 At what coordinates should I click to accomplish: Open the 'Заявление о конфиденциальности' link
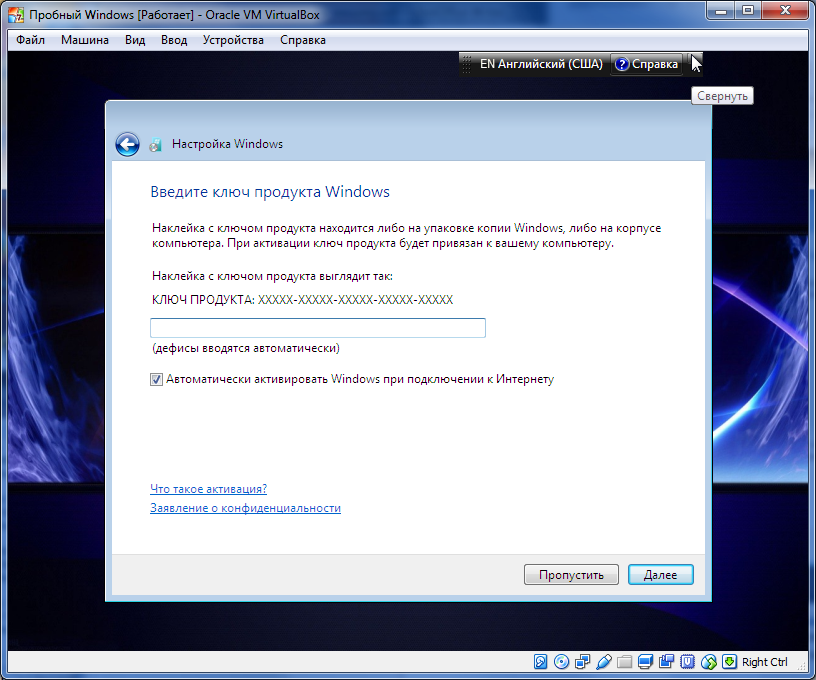[x=245, y=508]
